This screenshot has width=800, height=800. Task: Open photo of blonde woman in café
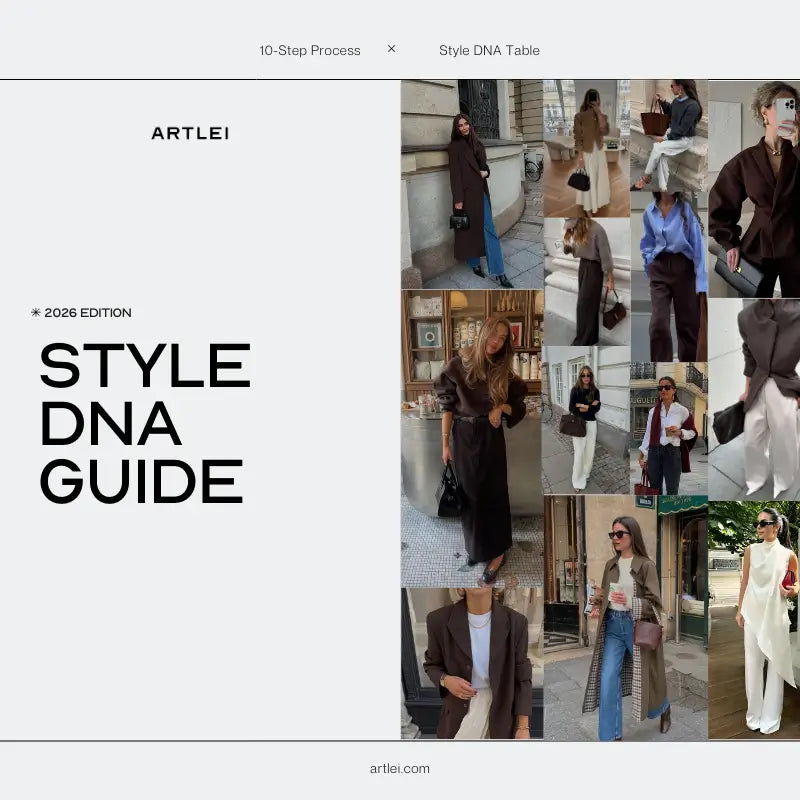pos(471,438)
